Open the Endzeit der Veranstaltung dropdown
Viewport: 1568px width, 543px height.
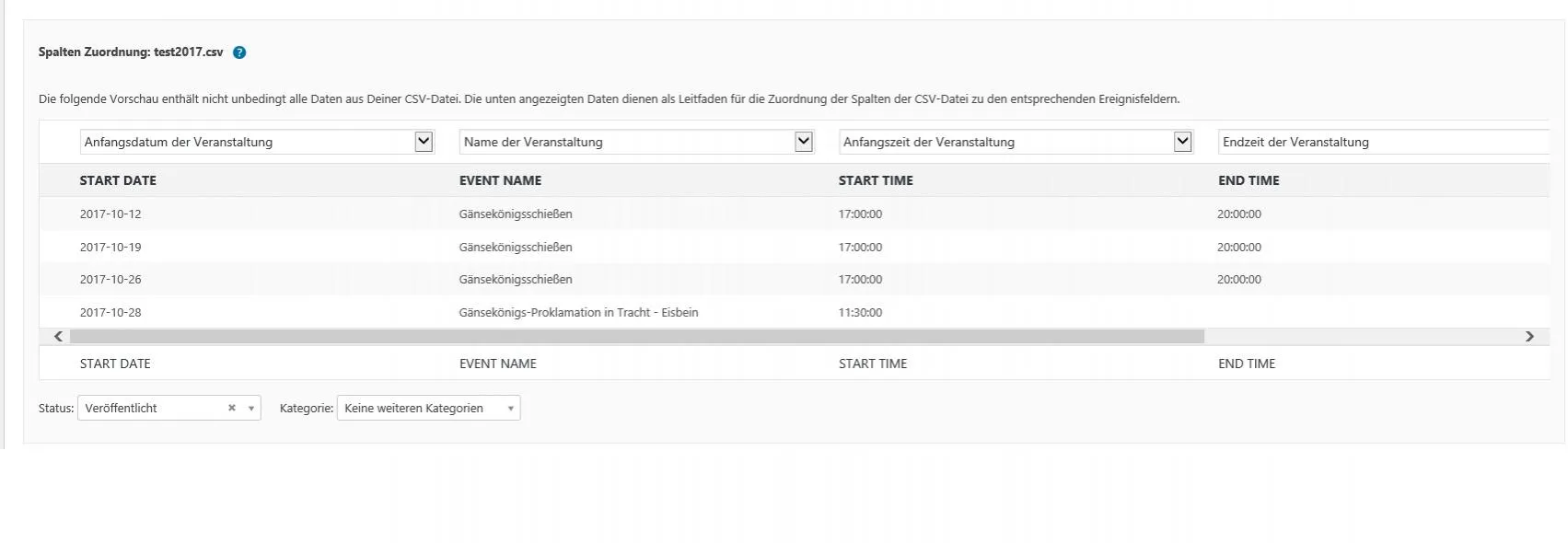pos(1384,142)
